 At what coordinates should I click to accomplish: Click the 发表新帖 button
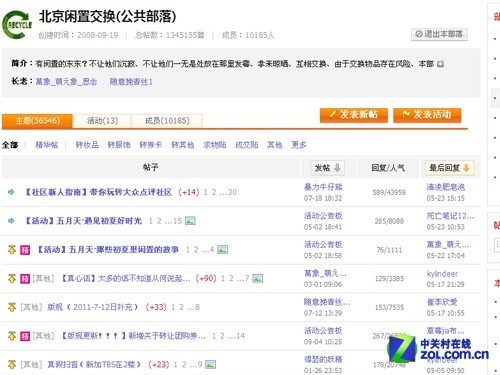[354, 115]
